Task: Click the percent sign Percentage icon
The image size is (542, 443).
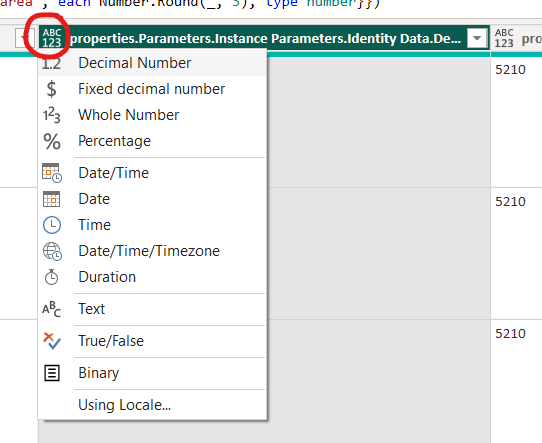Action: click(x=52, y=141)
